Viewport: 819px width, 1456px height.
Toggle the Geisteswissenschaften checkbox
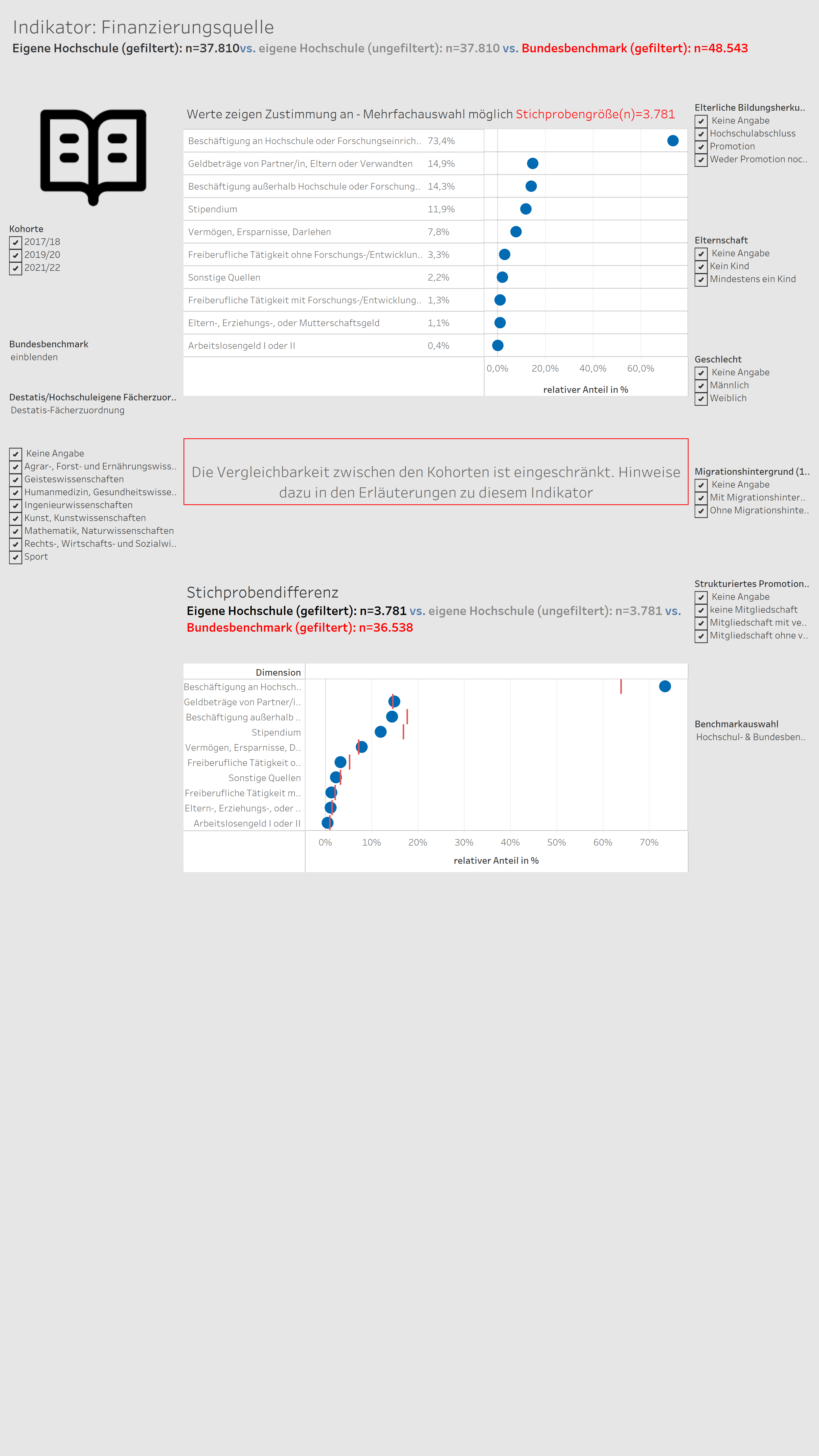click(16, 479)
